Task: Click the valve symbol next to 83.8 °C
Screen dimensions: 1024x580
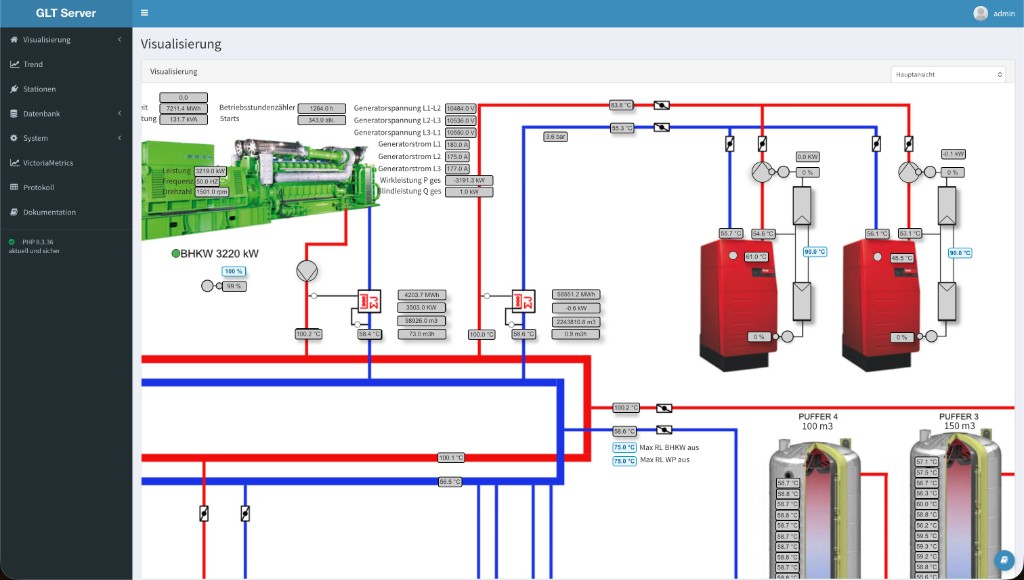Action: click(662, 105)
